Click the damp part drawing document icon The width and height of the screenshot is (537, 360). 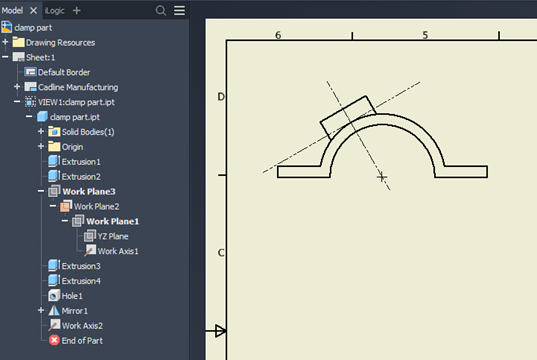(x=7, y=27)
